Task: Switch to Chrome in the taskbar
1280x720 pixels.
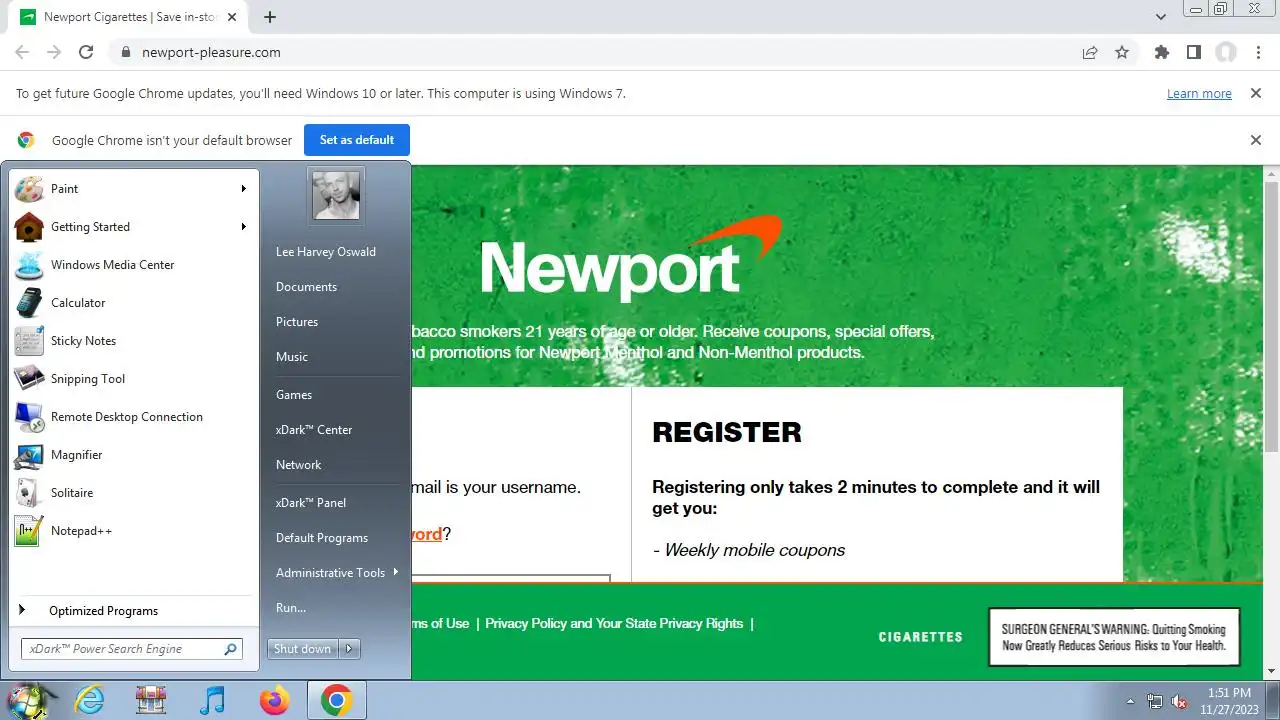Action: (336, 700)
